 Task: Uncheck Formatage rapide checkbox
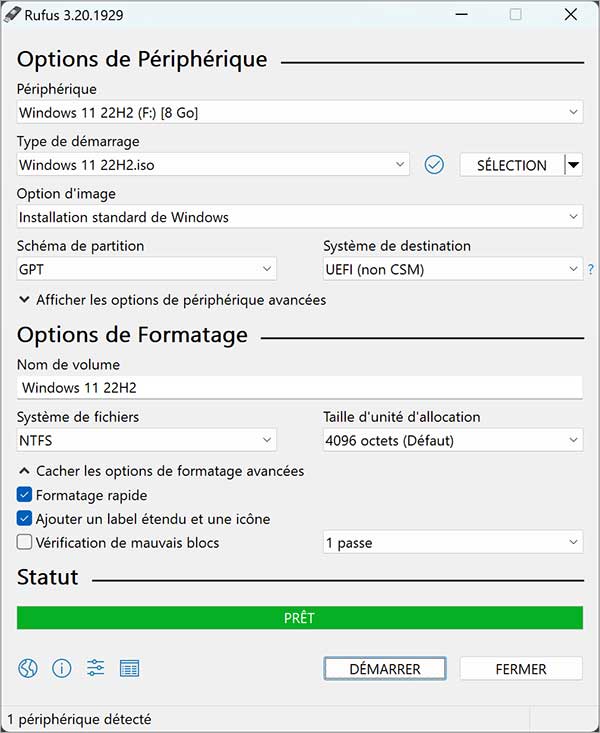tap(24, 495)
